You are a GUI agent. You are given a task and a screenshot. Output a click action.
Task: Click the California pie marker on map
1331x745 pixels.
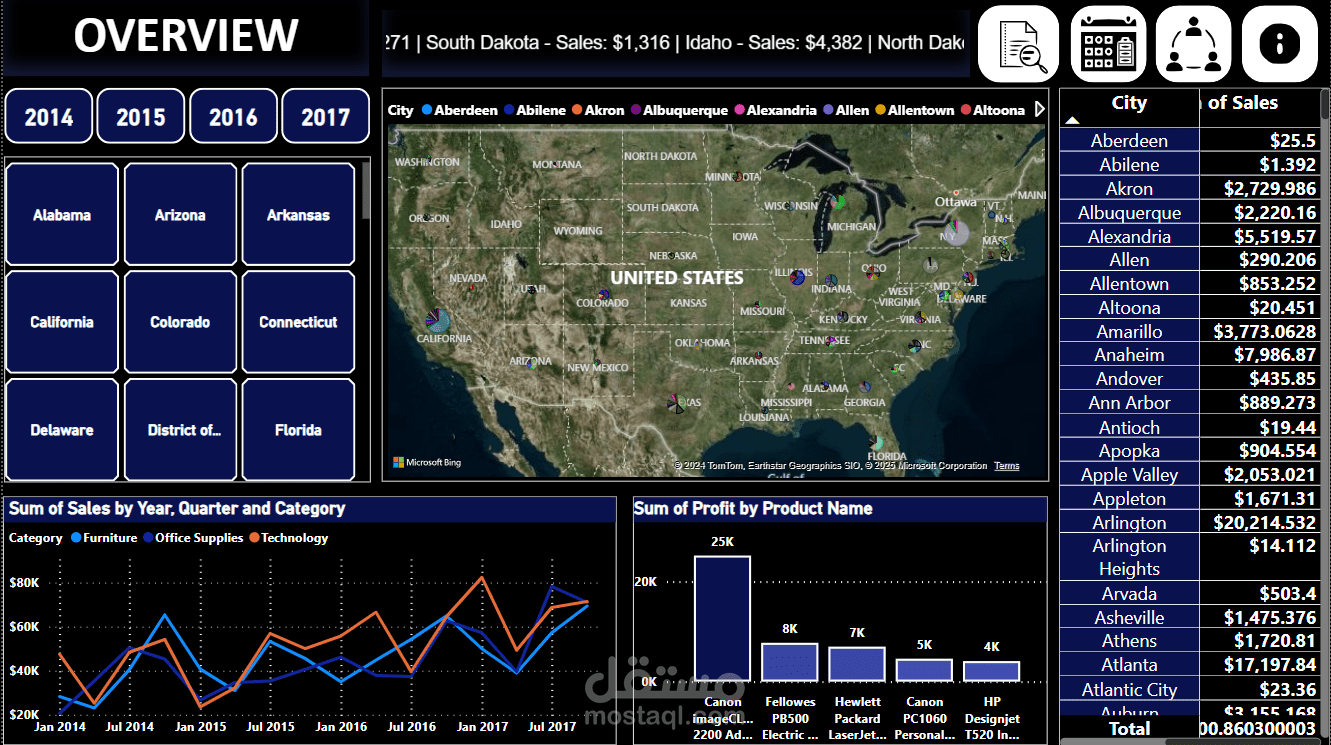point(437,320)
